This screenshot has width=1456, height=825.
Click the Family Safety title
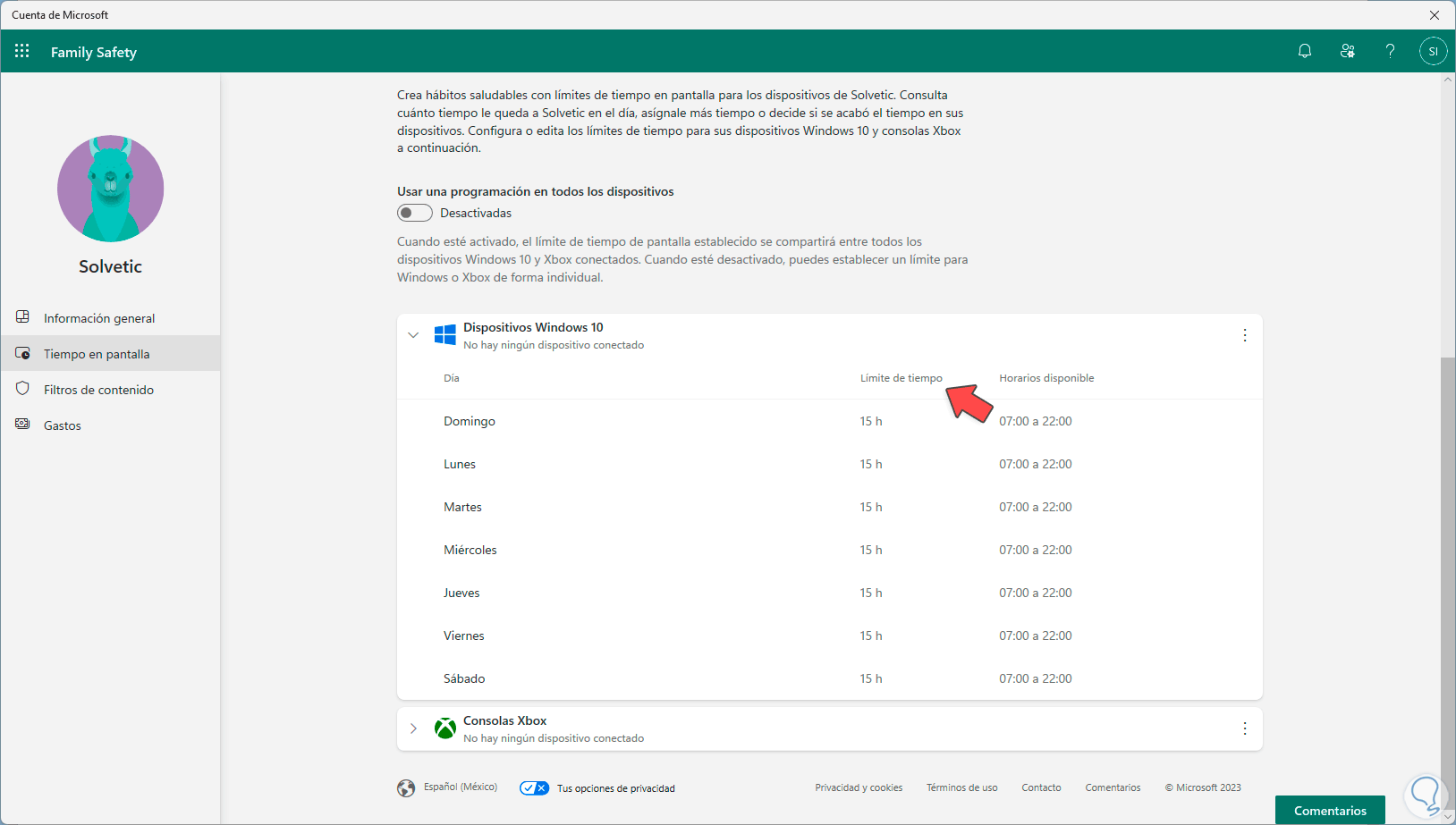(x=94, y=52)
